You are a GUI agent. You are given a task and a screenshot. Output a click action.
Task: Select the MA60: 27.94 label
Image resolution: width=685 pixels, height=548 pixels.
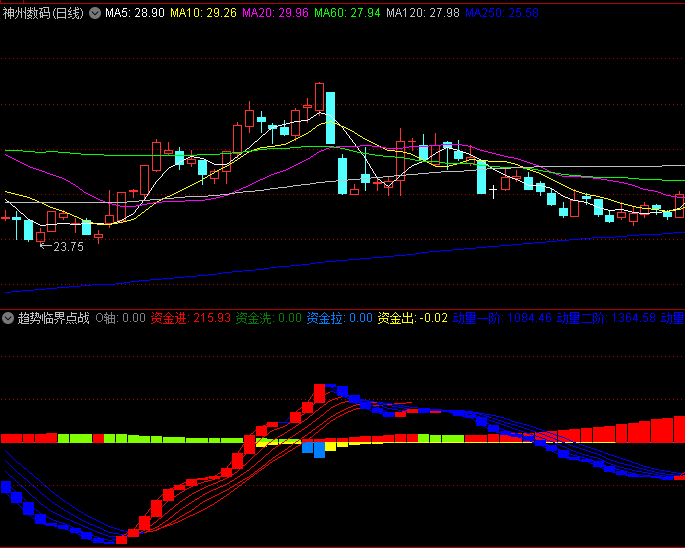tap(347, 13)
